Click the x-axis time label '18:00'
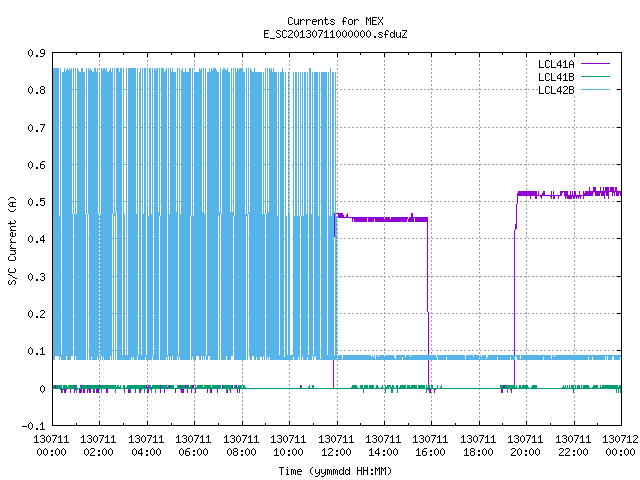Viewport: 640px width, 480px height. tap(478, 452)
